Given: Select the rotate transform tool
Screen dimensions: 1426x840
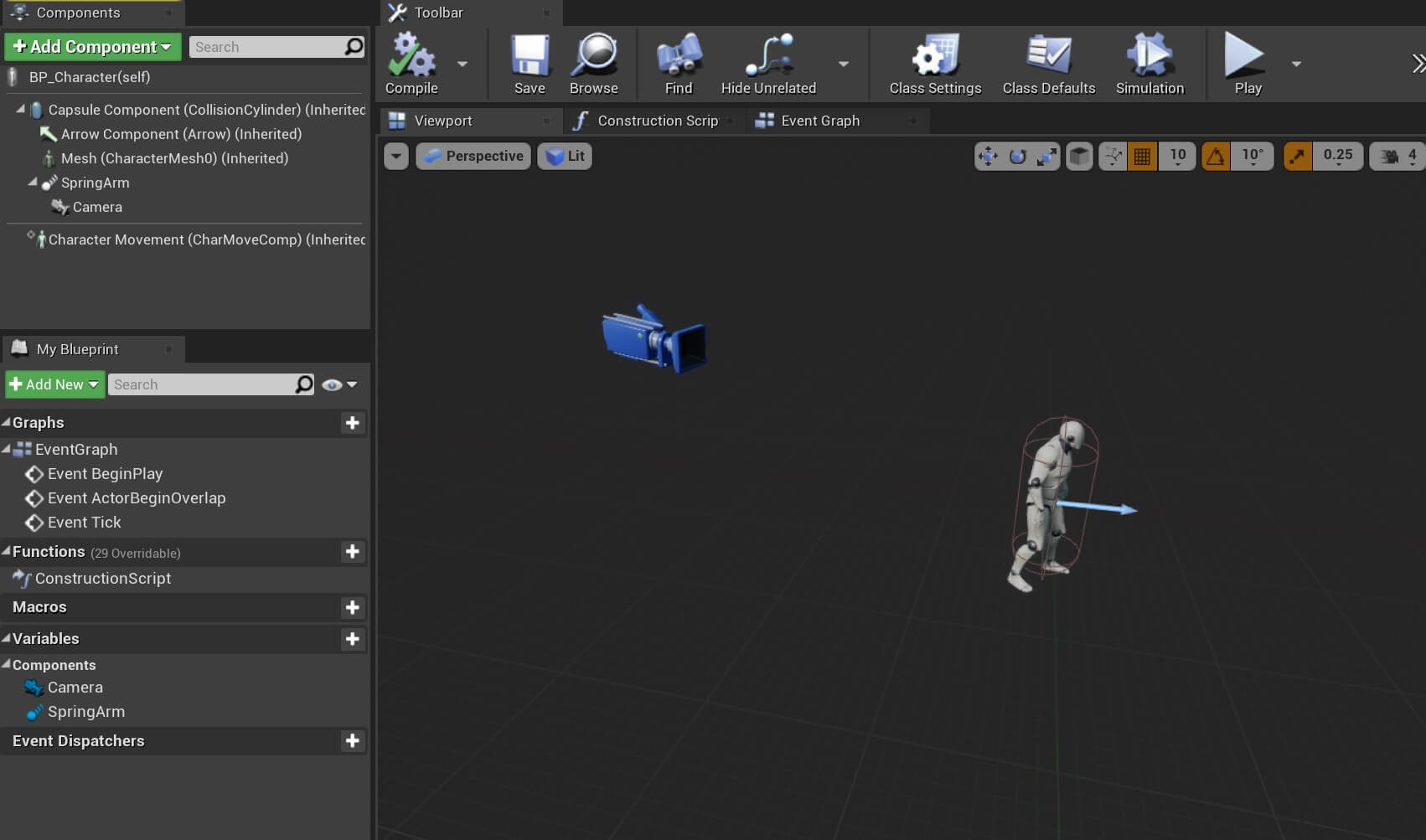Looking at the screenshot, I should [1017, 156].
